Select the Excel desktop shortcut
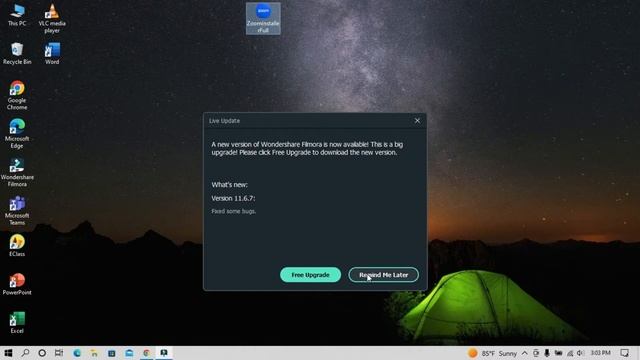The image size is (640, 360). click(x=17, y=322)
